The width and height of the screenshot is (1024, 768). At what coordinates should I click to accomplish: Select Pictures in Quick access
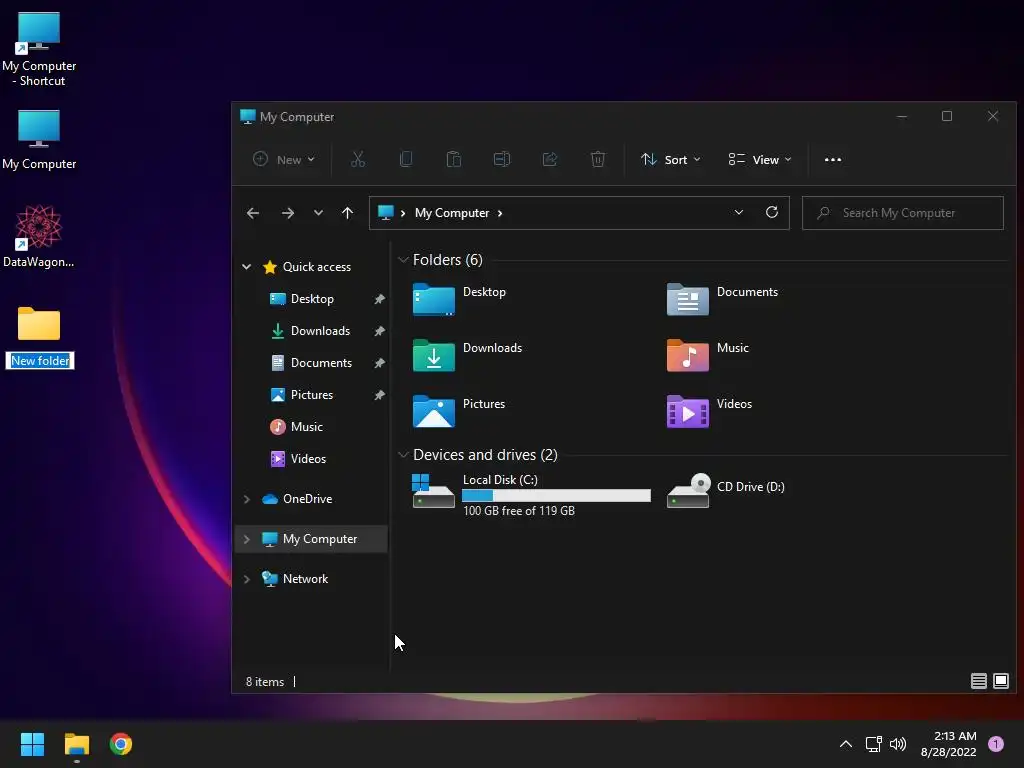pos(312,394)
